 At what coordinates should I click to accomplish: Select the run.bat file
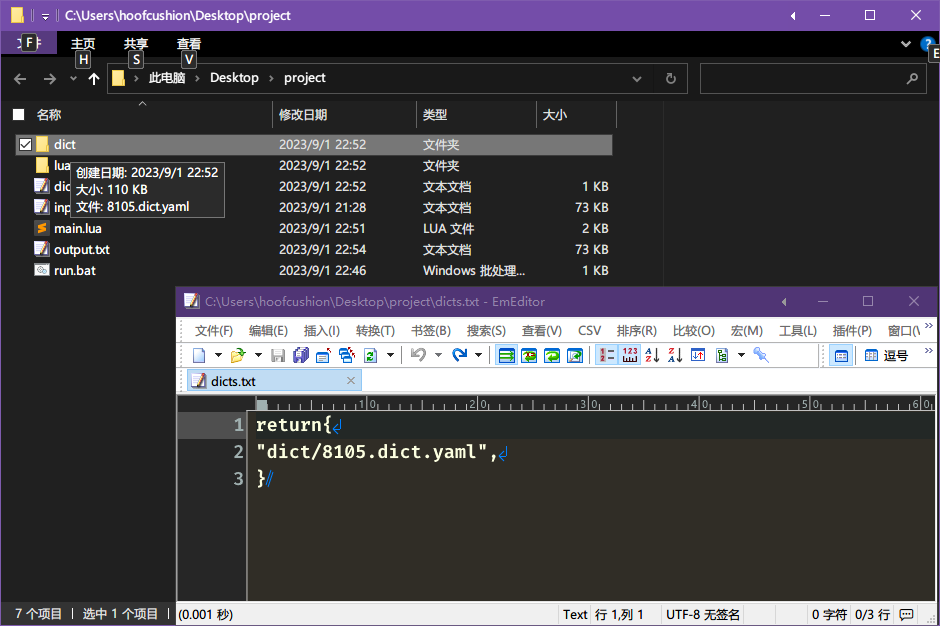coord(74,270)
